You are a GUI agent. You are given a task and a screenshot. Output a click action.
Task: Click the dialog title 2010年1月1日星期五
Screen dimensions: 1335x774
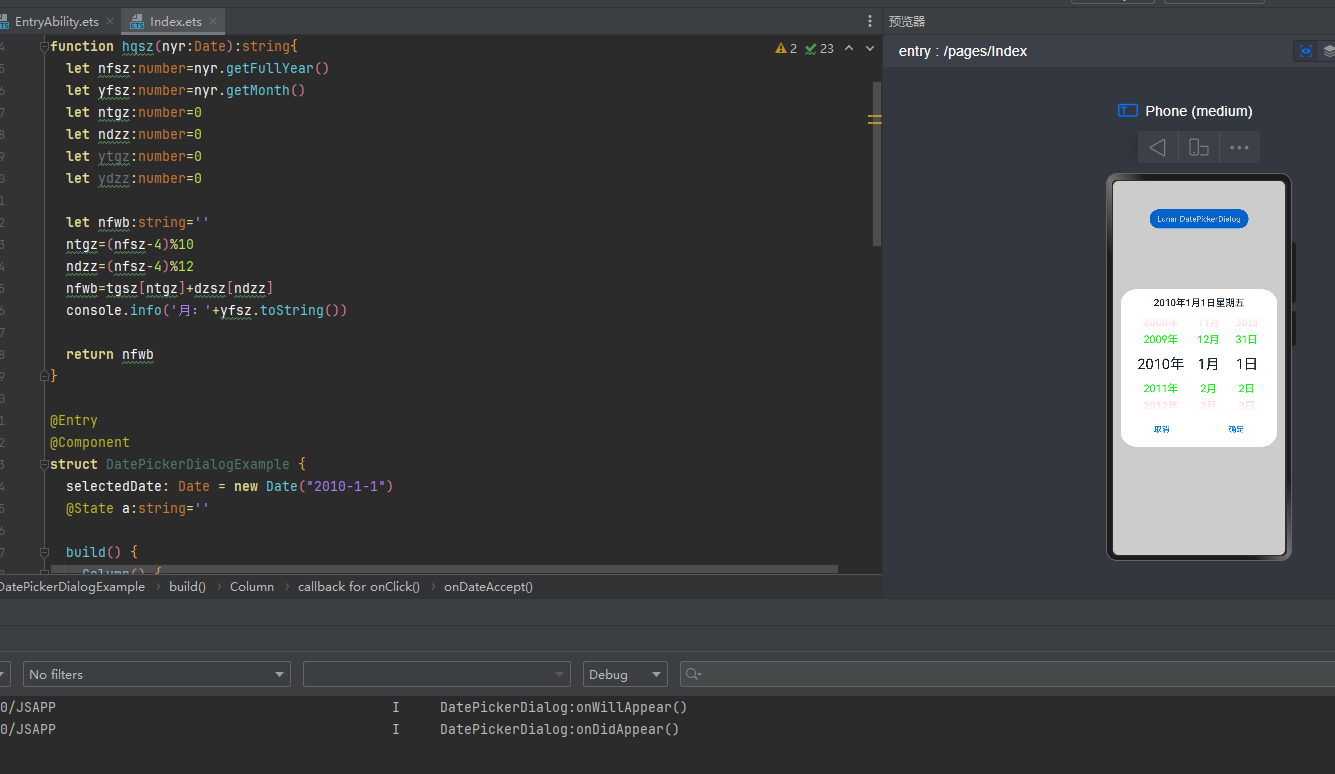click(x=1199, y=302)
